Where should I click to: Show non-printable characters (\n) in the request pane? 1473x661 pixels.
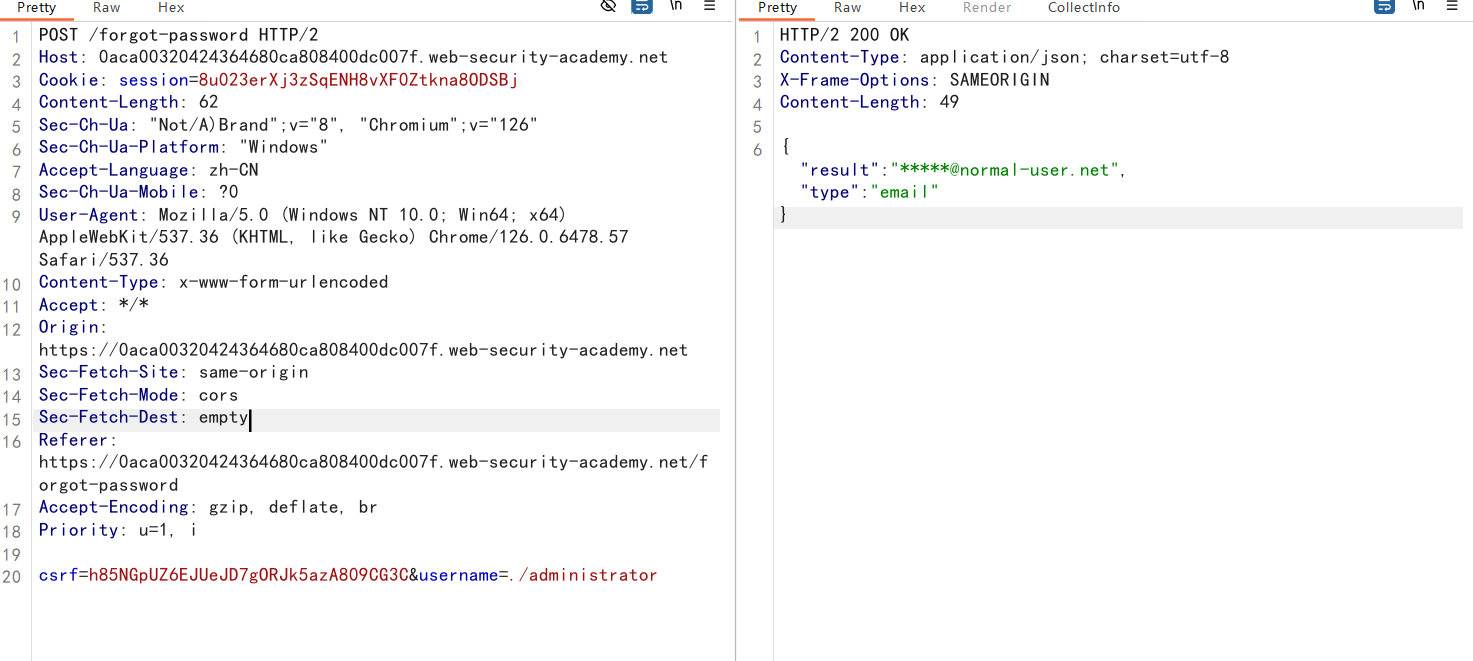(676, 6)
